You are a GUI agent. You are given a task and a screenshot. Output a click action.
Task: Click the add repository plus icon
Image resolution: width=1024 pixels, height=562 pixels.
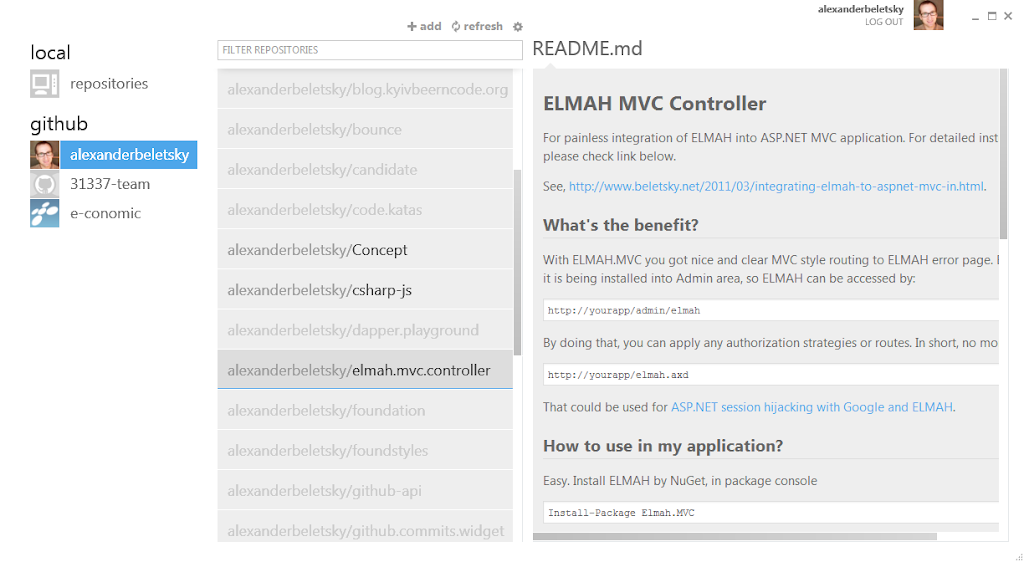(x=411, y=27)
